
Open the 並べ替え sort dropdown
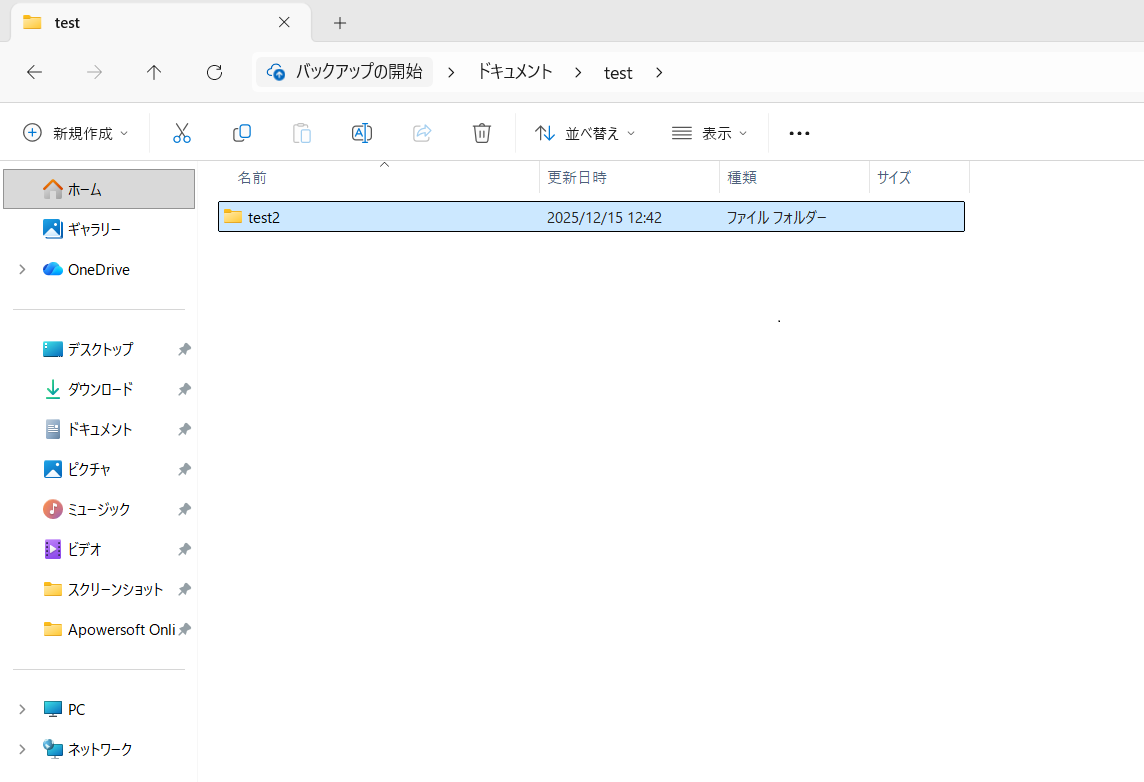pos(585,133)
